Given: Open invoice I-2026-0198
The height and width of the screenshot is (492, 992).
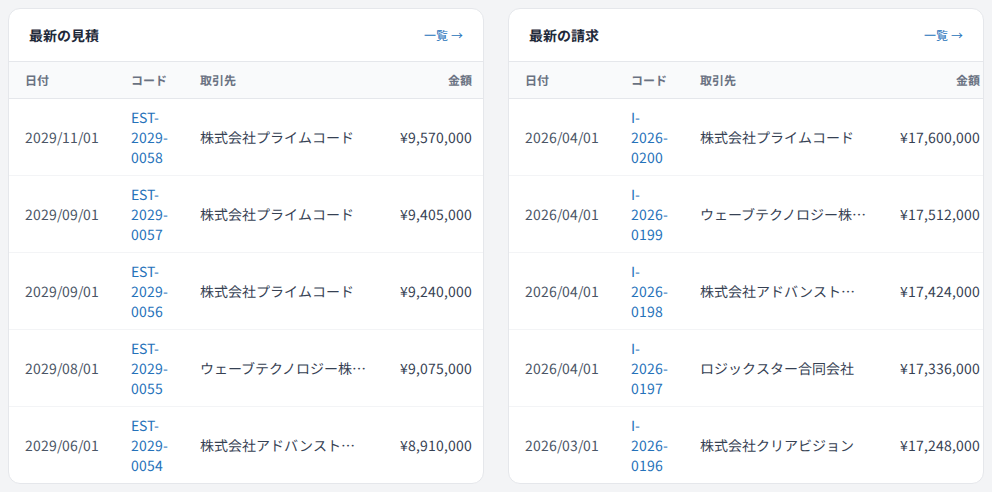Looking at the screenshot, I should click(649, 292).
